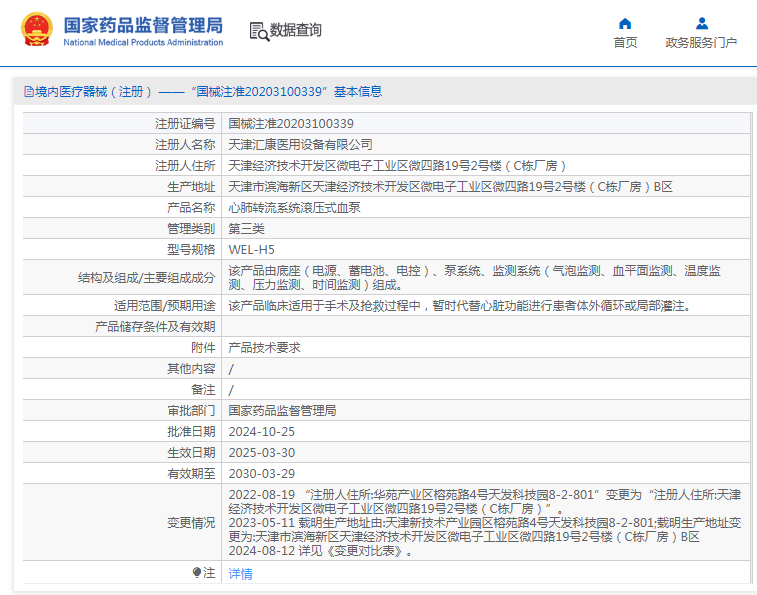Select model value WEL-H5
The width and height of the screenshot is (757, 595).
[x=252, y=250]
